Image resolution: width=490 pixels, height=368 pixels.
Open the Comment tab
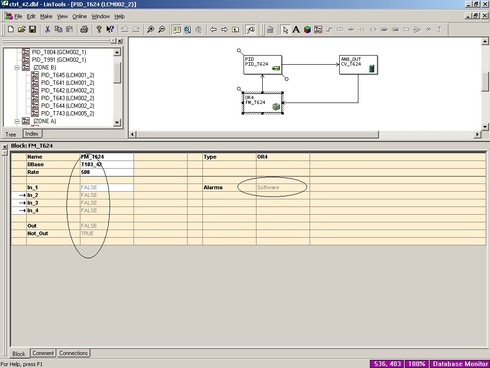tap(43, 353)
